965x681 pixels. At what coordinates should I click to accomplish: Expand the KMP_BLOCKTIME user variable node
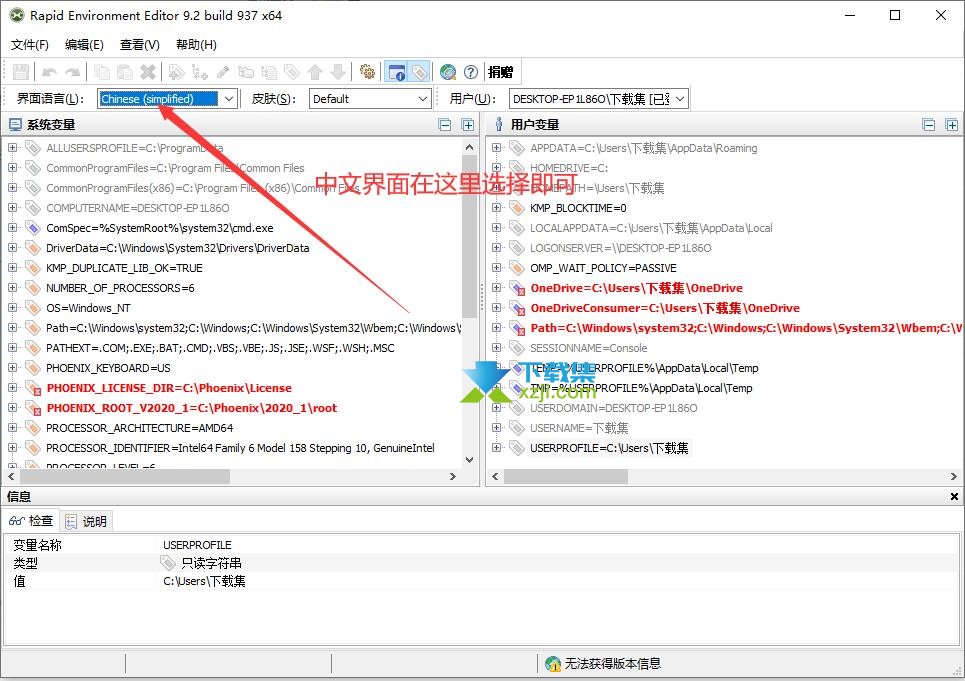pos(496,208)
